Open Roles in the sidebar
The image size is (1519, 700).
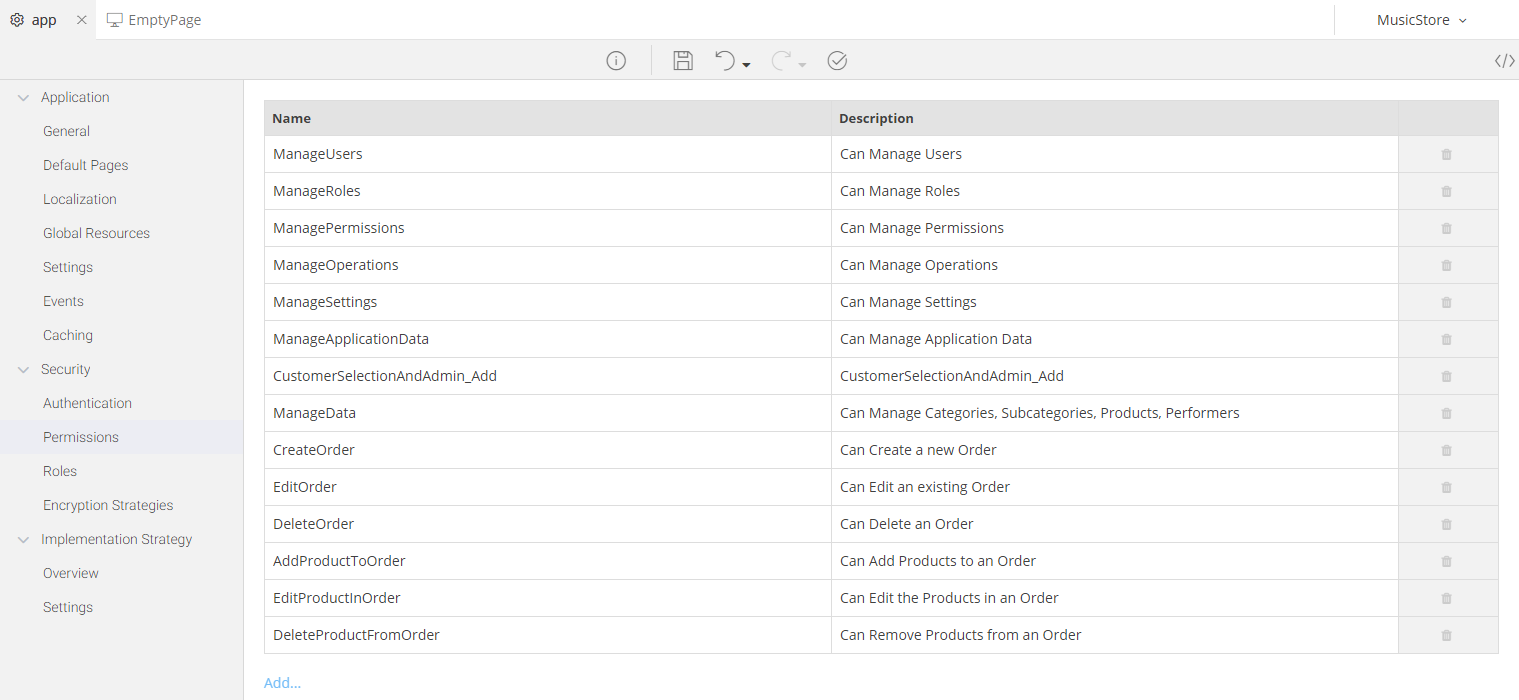[60, 471]
